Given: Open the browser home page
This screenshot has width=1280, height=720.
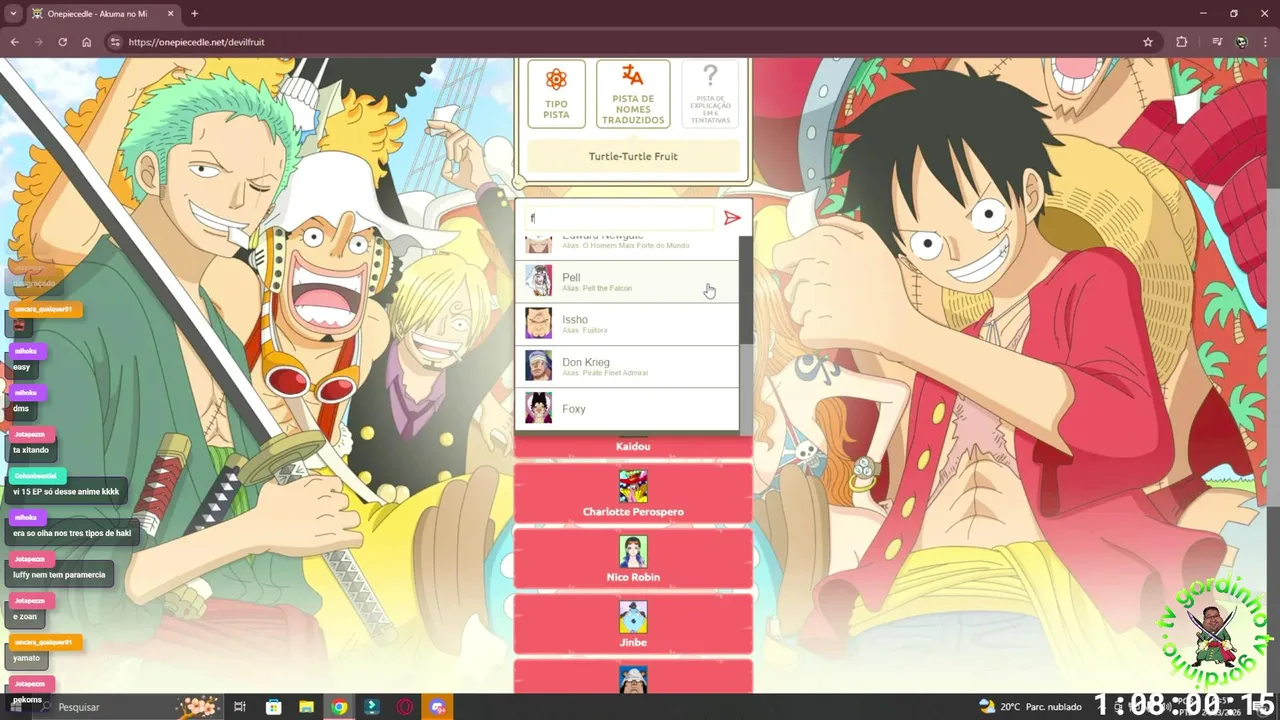Looking at the screenshot, I should click(x=86, y=42).
